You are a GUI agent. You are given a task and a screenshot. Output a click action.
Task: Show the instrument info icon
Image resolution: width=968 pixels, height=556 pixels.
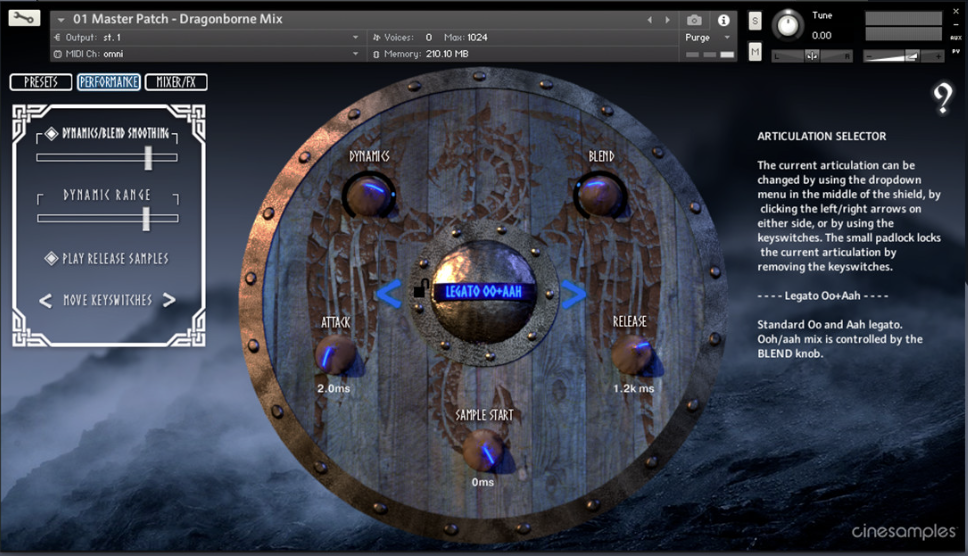click(x=724, y=20)
